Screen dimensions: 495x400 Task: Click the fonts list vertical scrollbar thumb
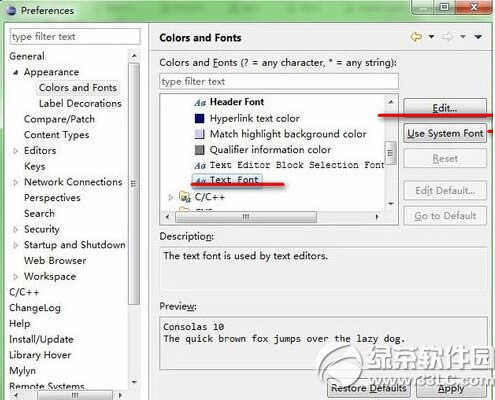pos(390,153)
